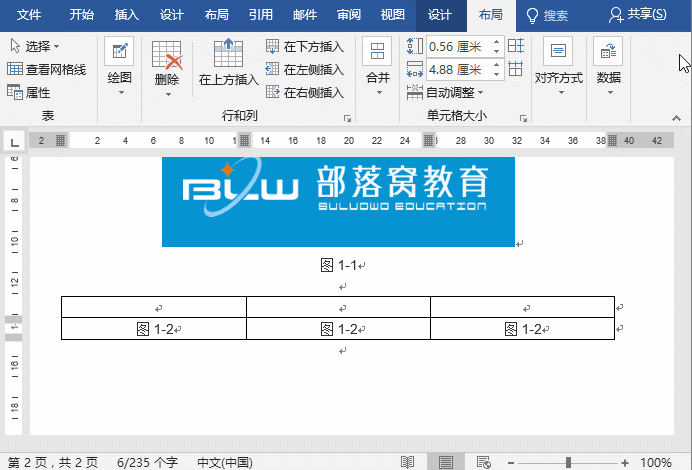The height and width of the screenshot is (470, 692).
Task: Click the 绘图 draw table icon
Action: [x=120, y=52]
